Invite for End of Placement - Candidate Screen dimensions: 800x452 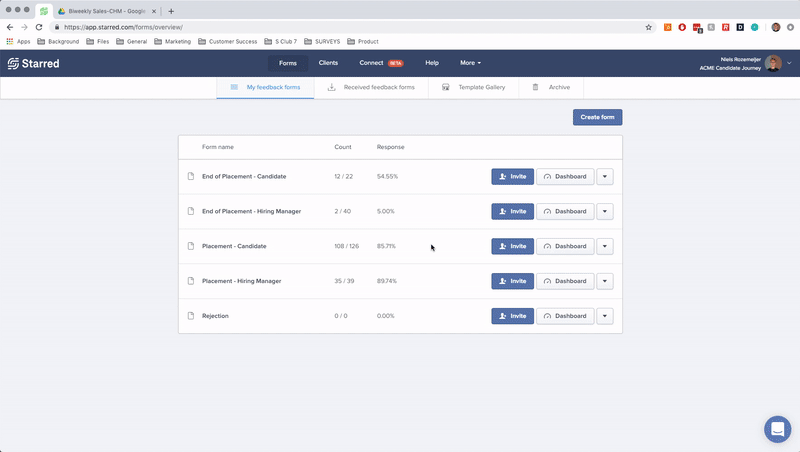513,177
